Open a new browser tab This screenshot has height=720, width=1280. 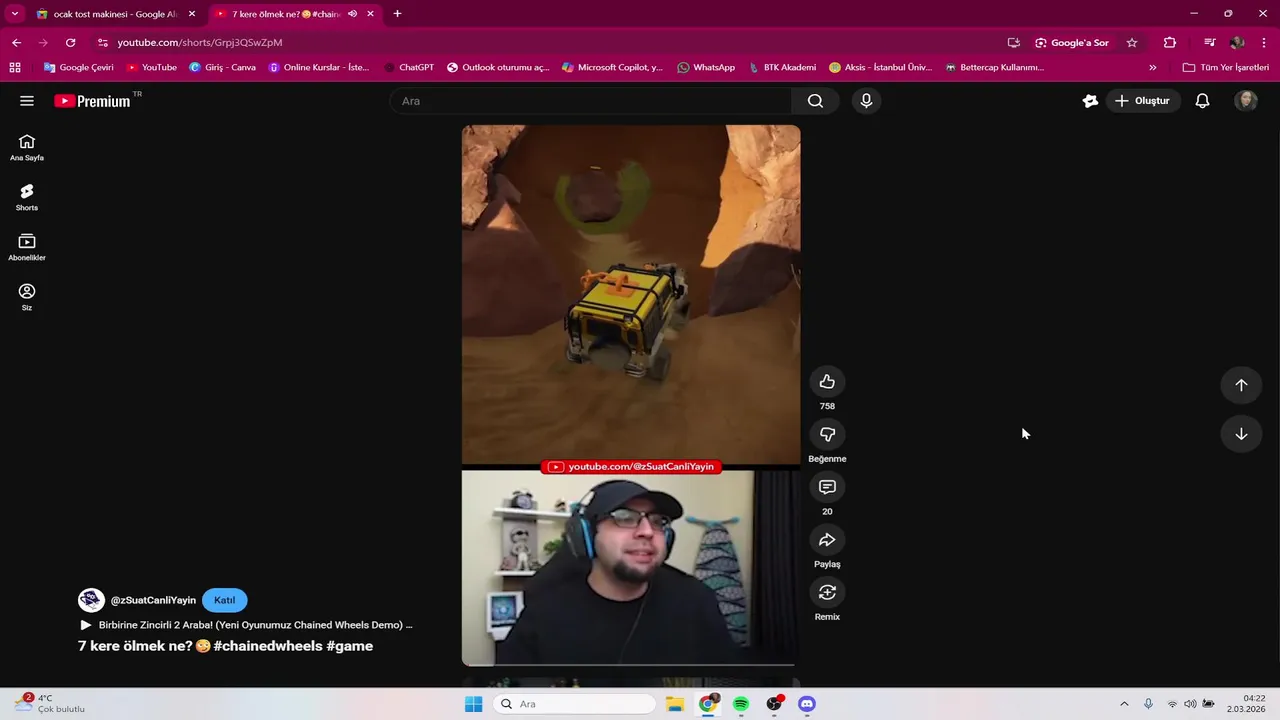click(397, 14)
